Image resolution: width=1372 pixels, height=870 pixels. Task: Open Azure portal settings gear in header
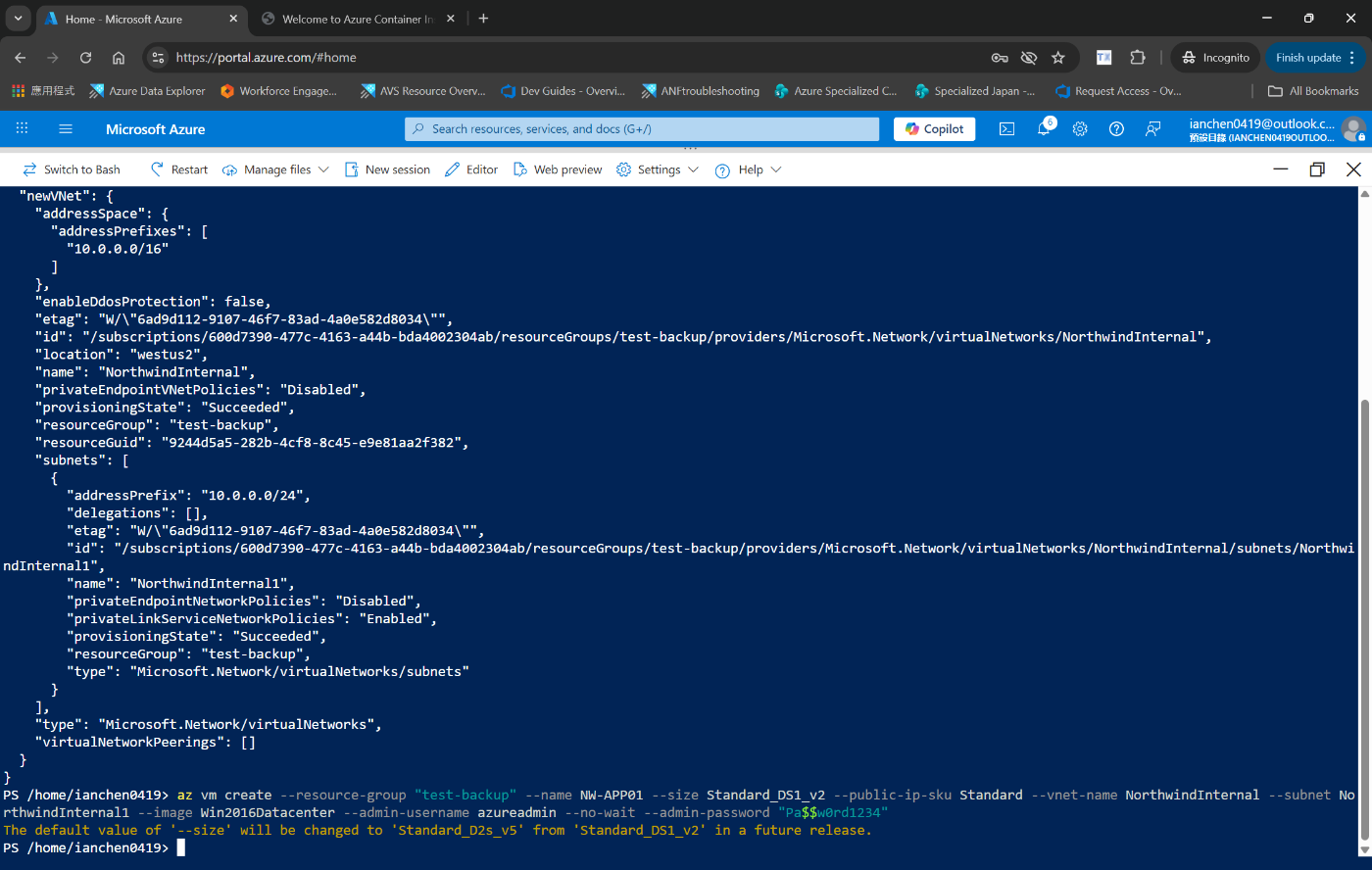tap(1080, 128)
